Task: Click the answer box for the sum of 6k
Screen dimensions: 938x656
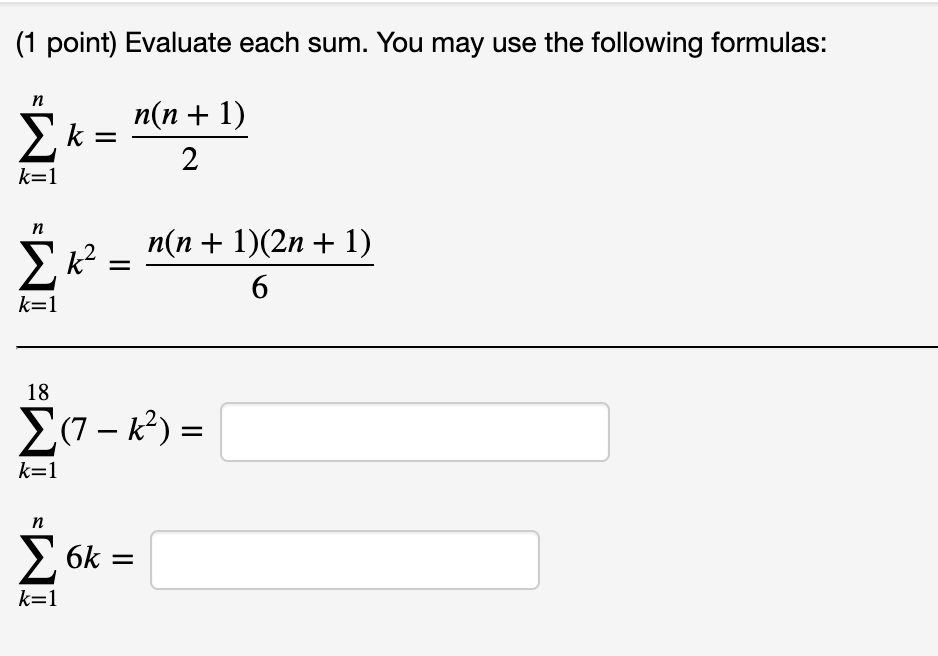Action: [x=345, y=559]
